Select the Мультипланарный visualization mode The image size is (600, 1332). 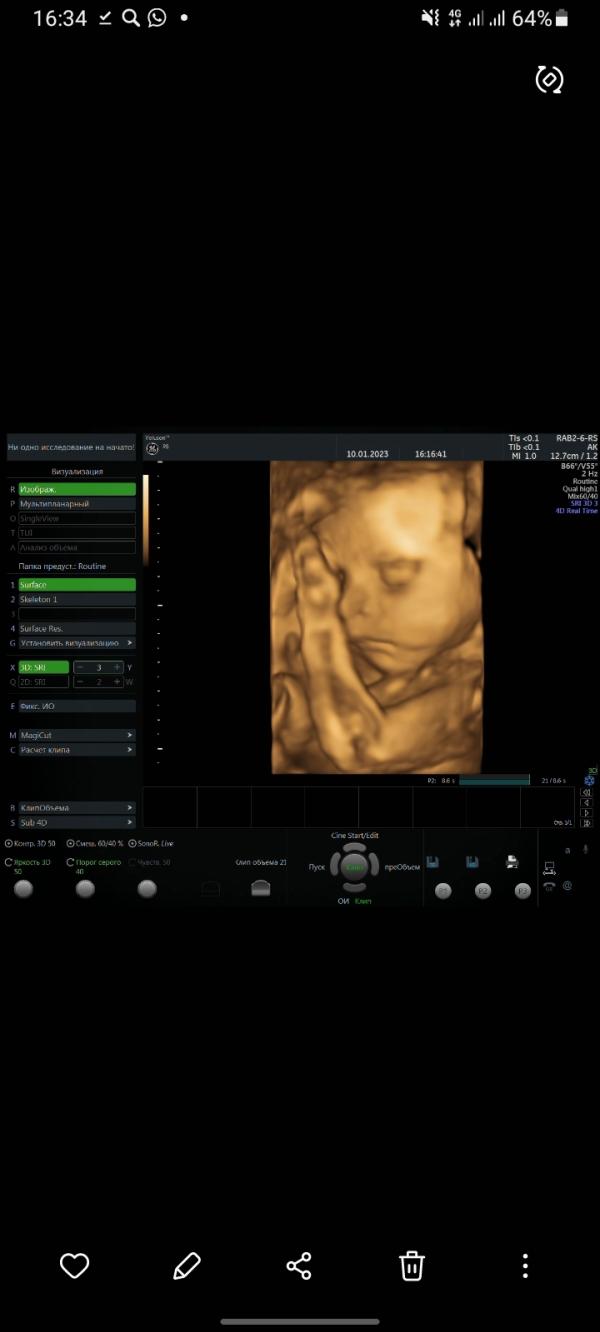[77, 504]
